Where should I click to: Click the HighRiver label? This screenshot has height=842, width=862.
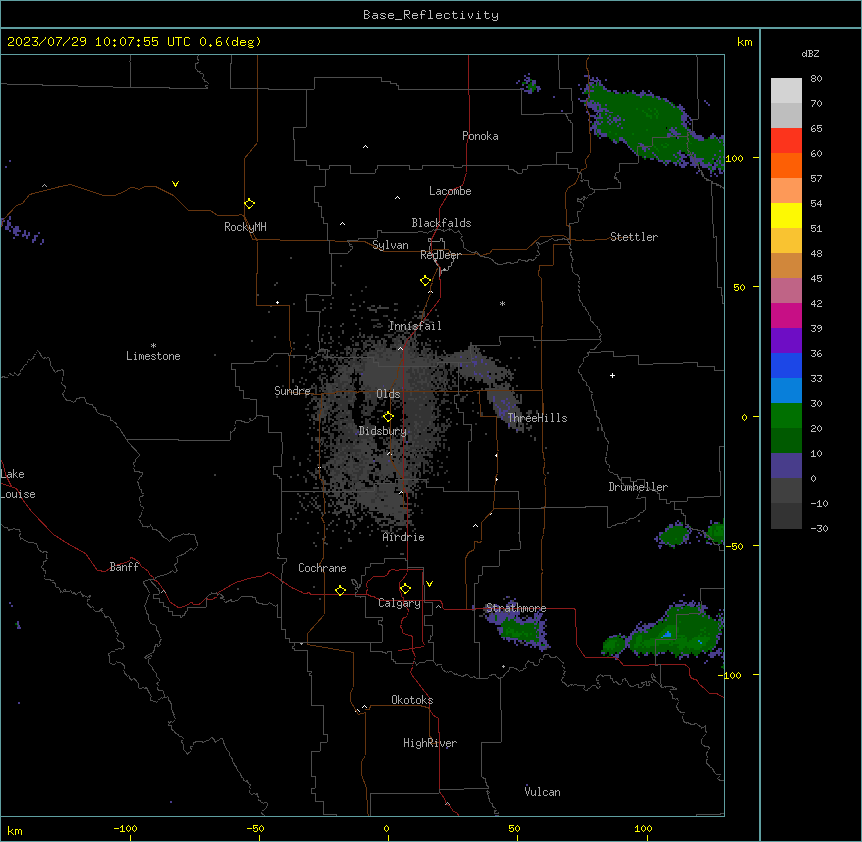(x=430, y=743)
